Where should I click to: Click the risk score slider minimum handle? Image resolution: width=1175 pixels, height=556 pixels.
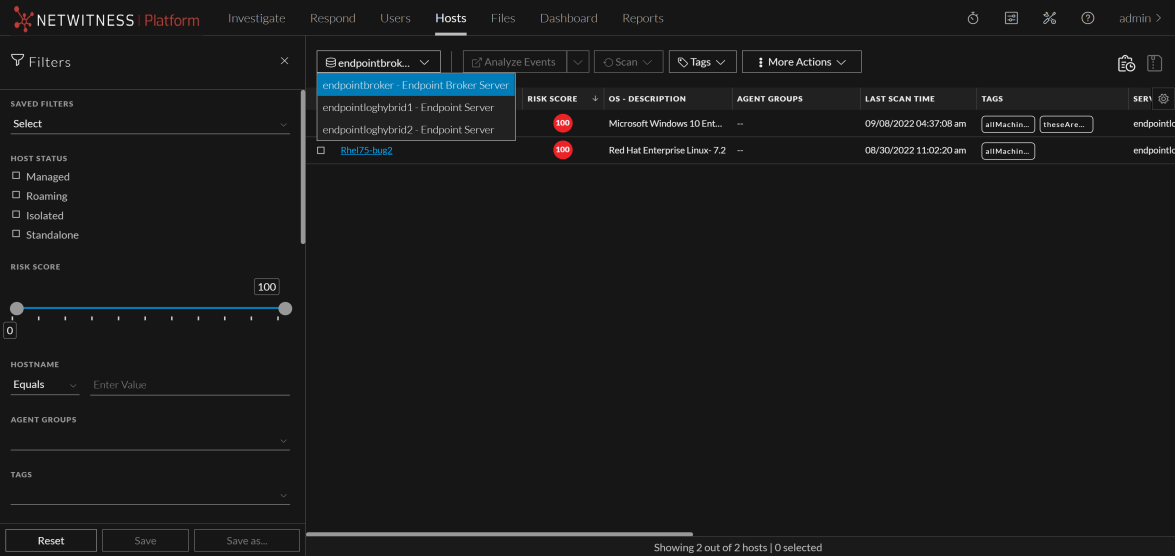(16, 309)
